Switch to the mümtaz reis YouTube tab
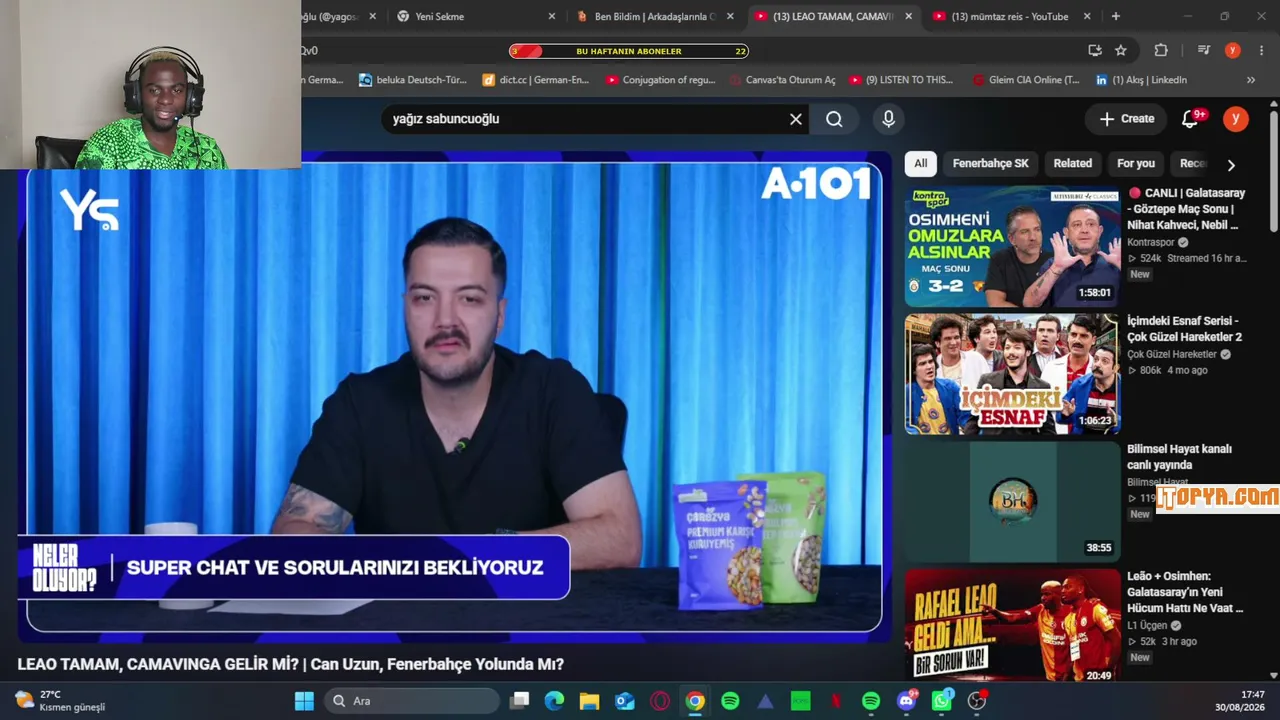This screenshot has height=720, width=1280. pos(1010,16)
